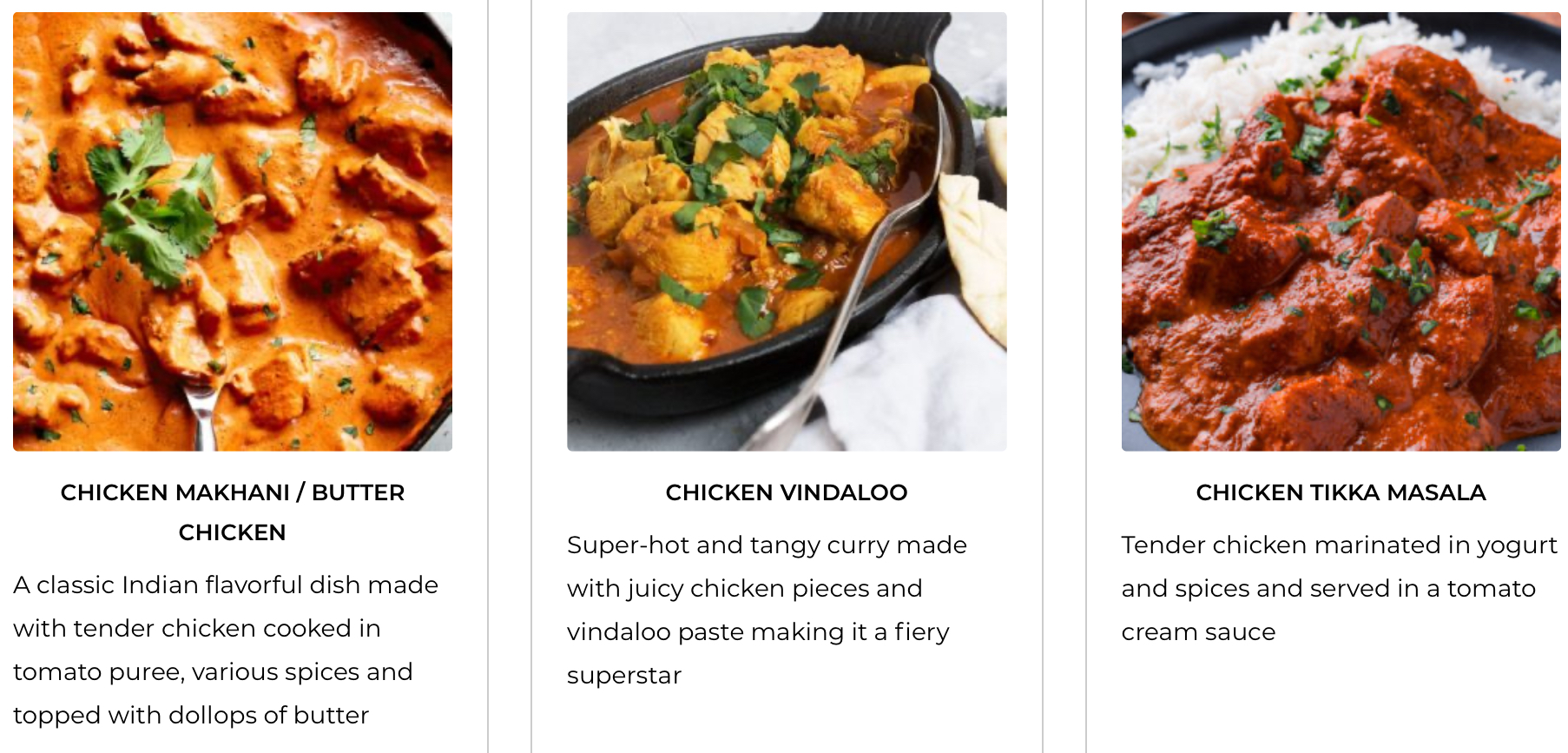The image size is (1568, 753).
Task: Select the "Chicken Tikka Masala" title
Action: pyautogui.click(x=1341, y=492)
